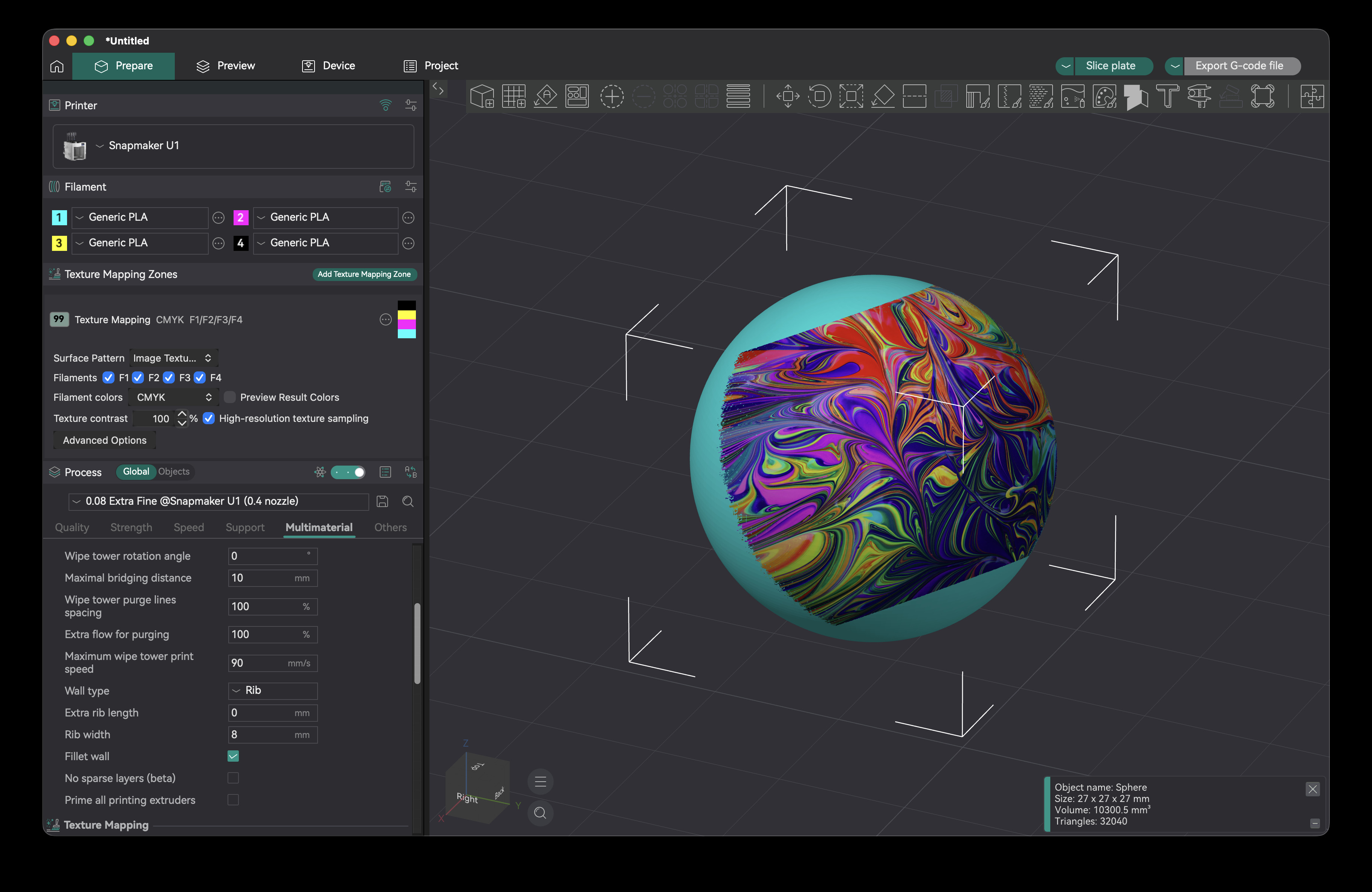Open the Quality settings tab

[72, 528]
